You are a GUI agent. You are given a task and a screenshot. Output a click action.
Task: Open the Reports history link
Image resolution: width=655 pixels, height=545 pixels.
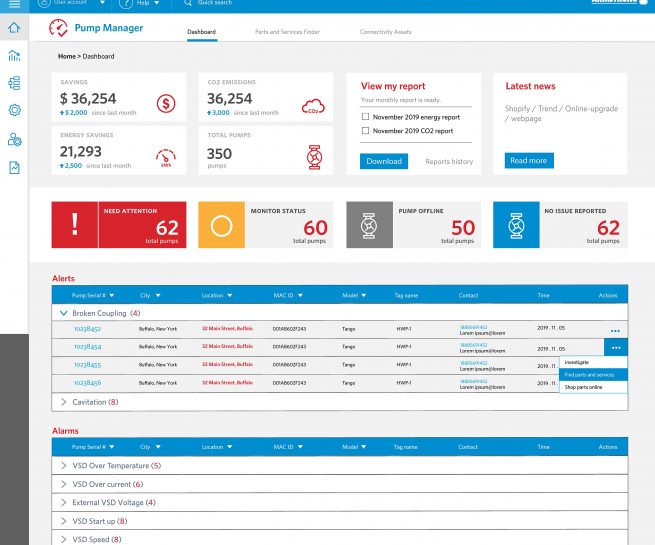tap(449, 161)
